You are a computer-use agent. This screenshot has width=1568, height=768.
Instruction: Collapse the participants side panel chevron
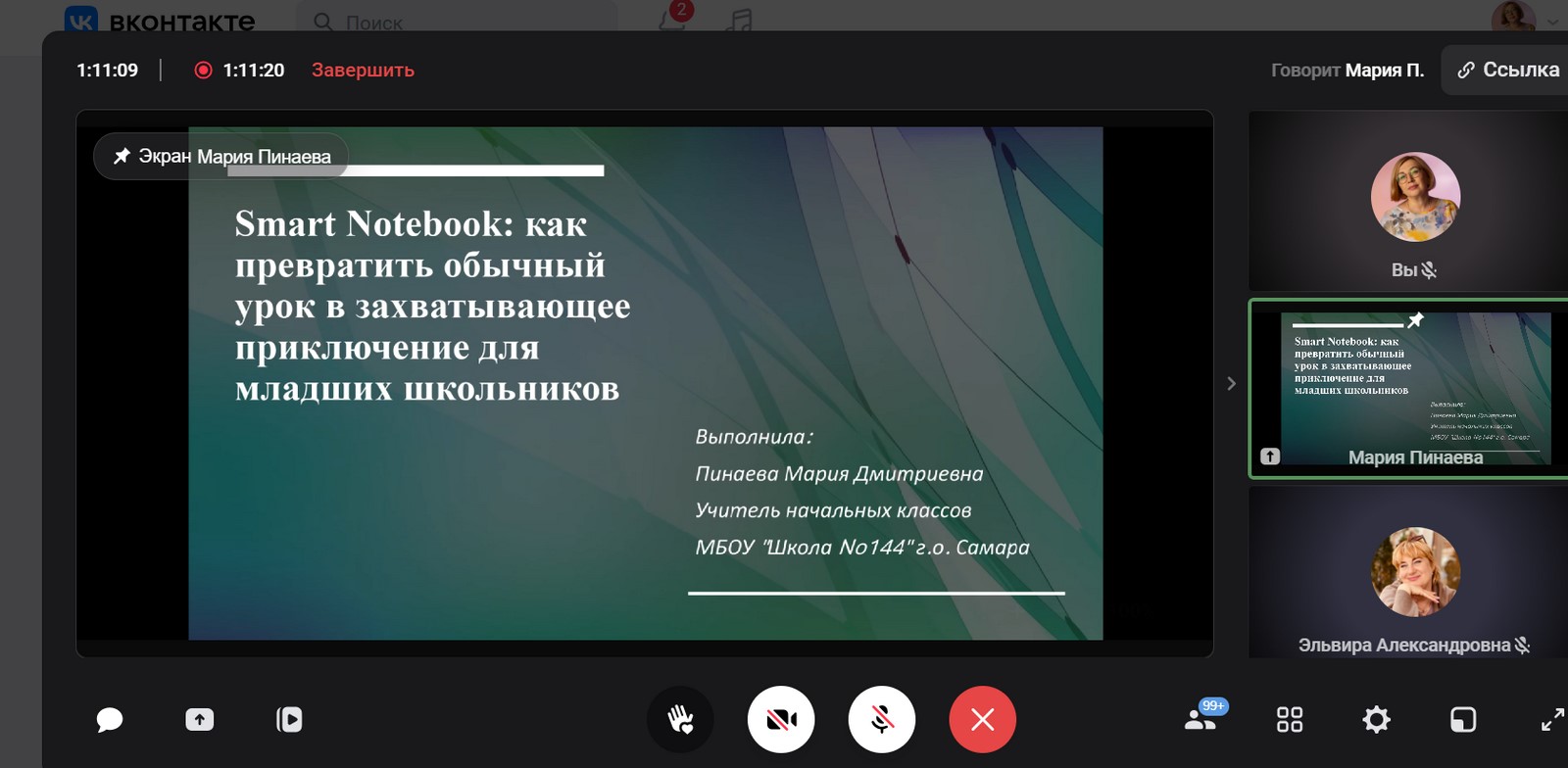point(1231,384)
